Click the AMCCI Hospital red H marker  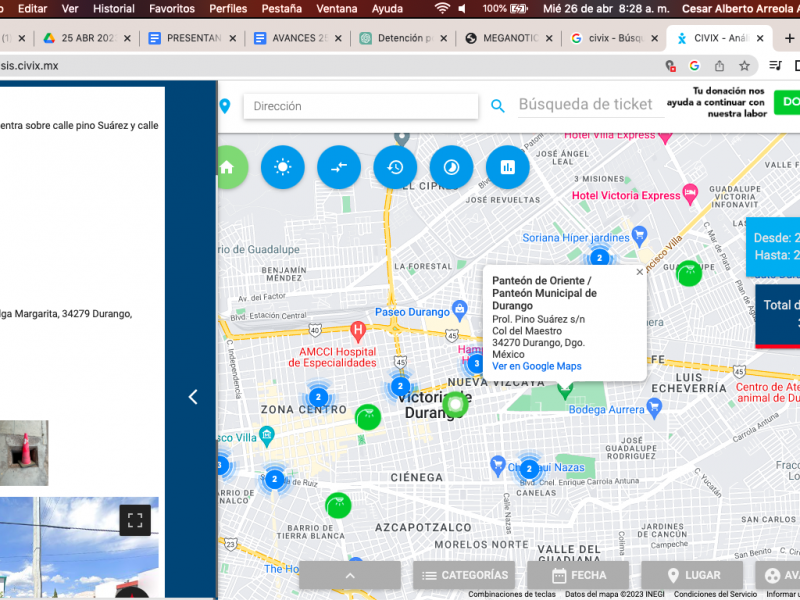coord(358,331)
